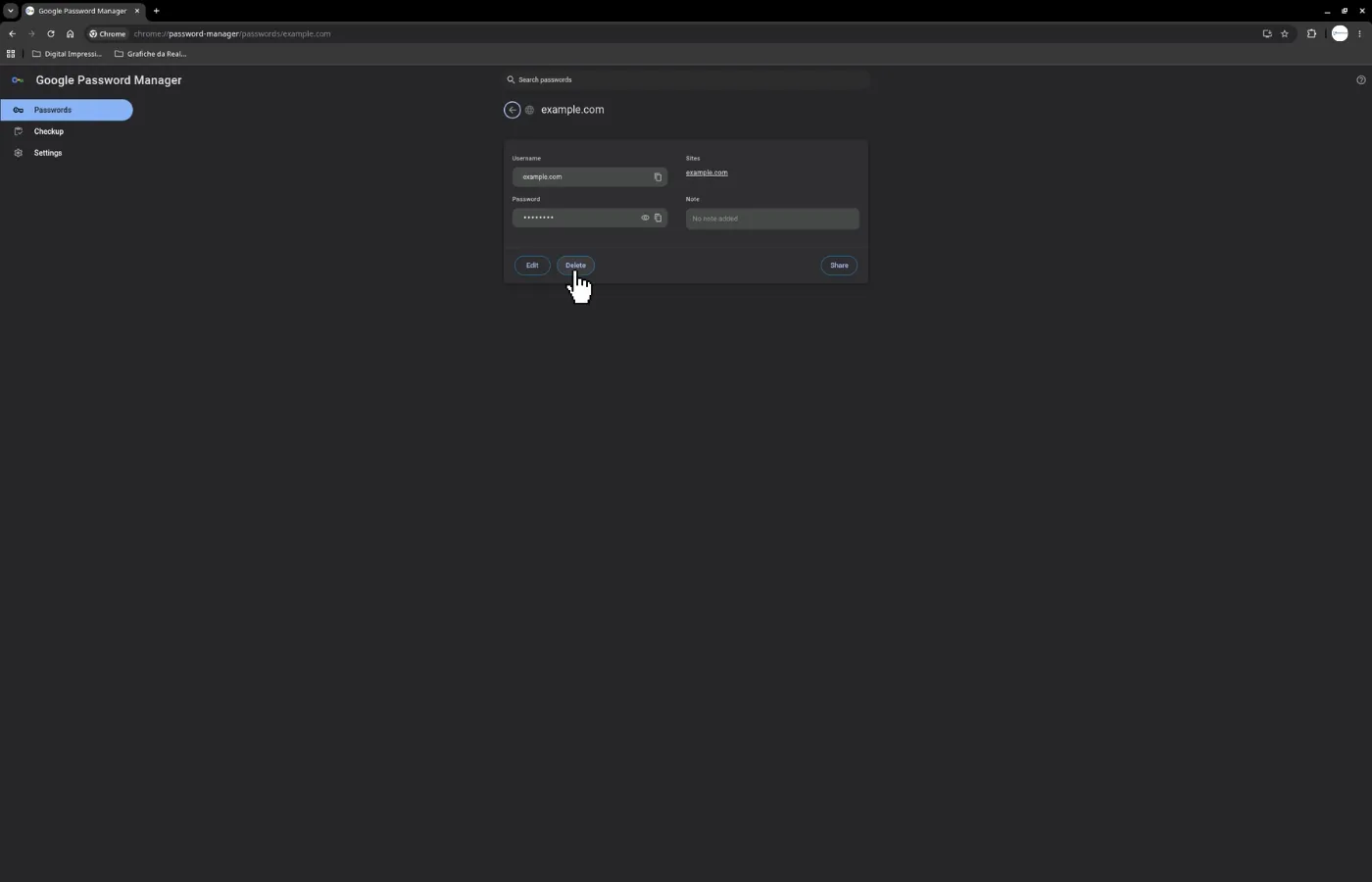Viewport: 1372px width, 882px height.
Task: Click the Google Password Manager key logo
Action: point(18,80)
